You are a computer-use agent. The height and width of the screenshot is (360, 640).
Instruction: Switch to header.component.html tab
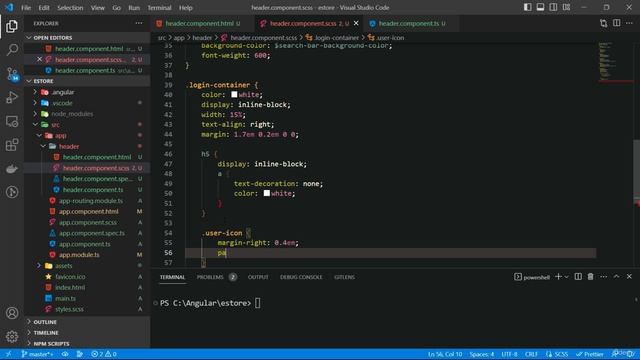[x=200, y=23]
